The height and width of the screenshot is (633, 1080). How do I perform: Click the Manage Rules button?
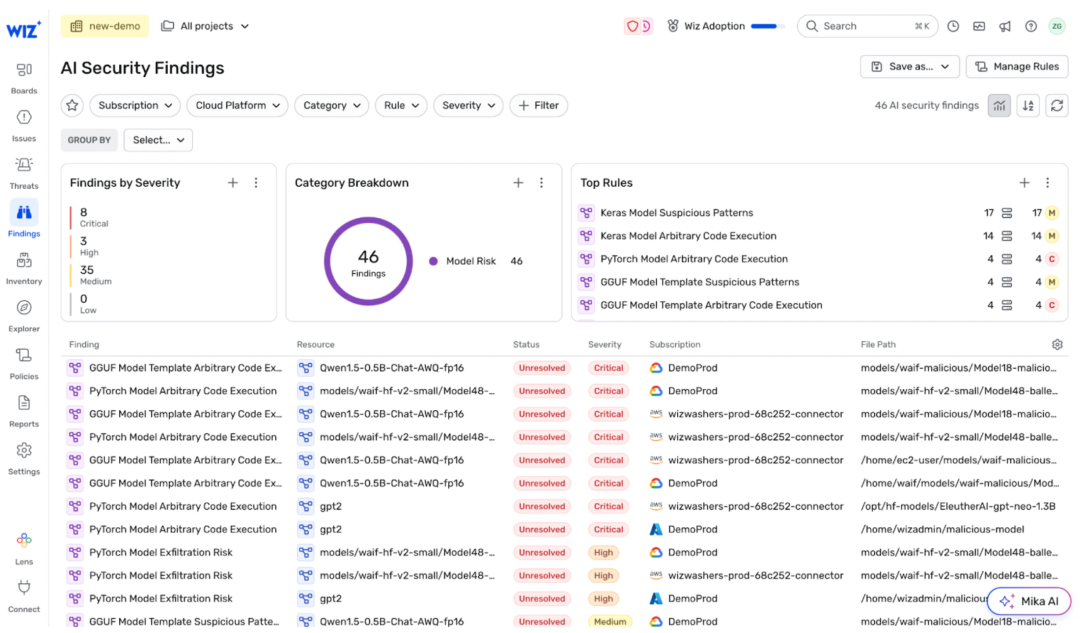1017,66
